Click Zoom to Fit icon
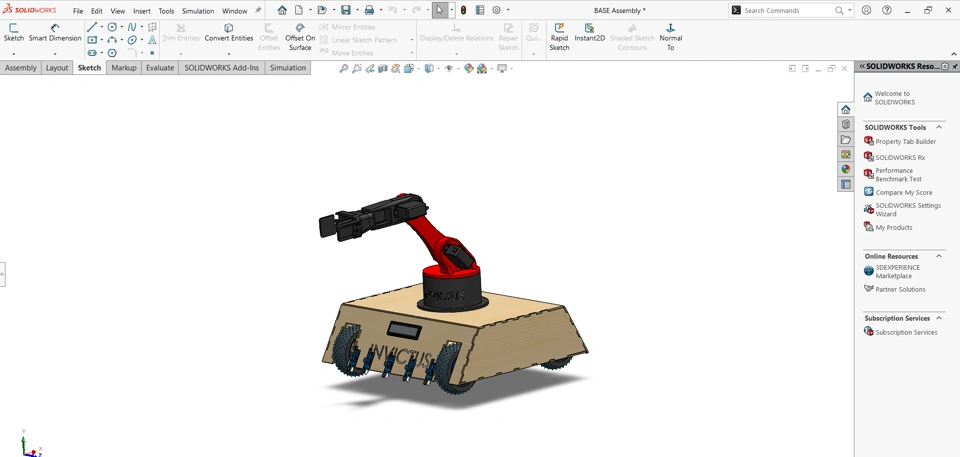The width and height of the screenshot is (960, 457). 343,69
